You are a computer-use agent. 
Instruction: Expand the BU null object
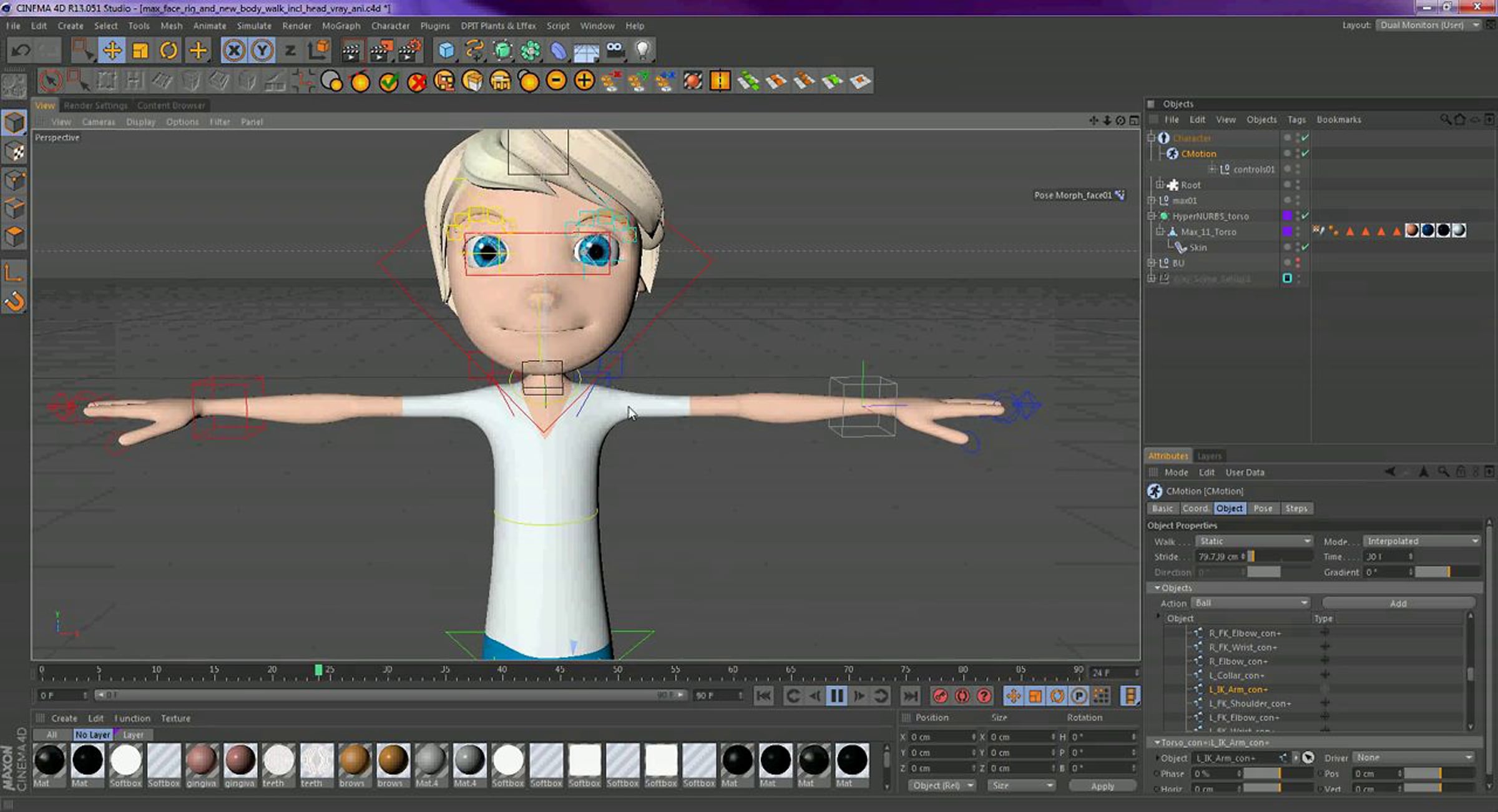point(1152,263)
